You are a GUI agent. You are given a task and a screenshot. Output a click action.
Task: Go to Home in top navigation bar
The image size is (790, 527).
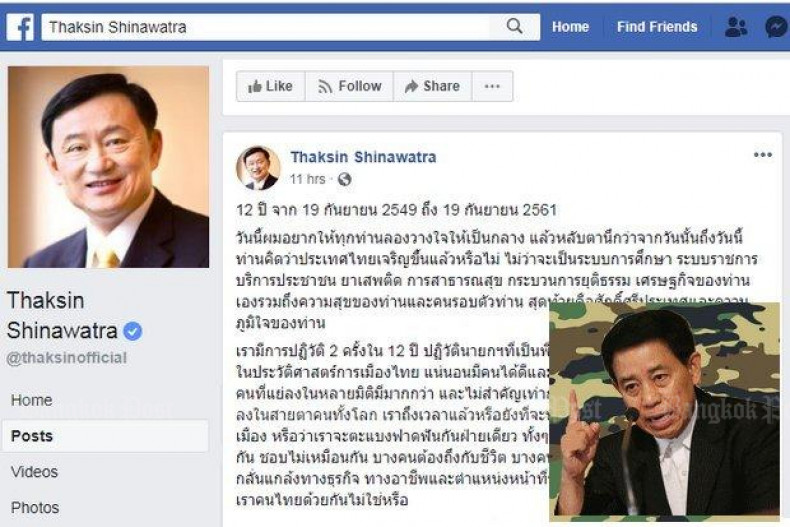coord(570,27)
